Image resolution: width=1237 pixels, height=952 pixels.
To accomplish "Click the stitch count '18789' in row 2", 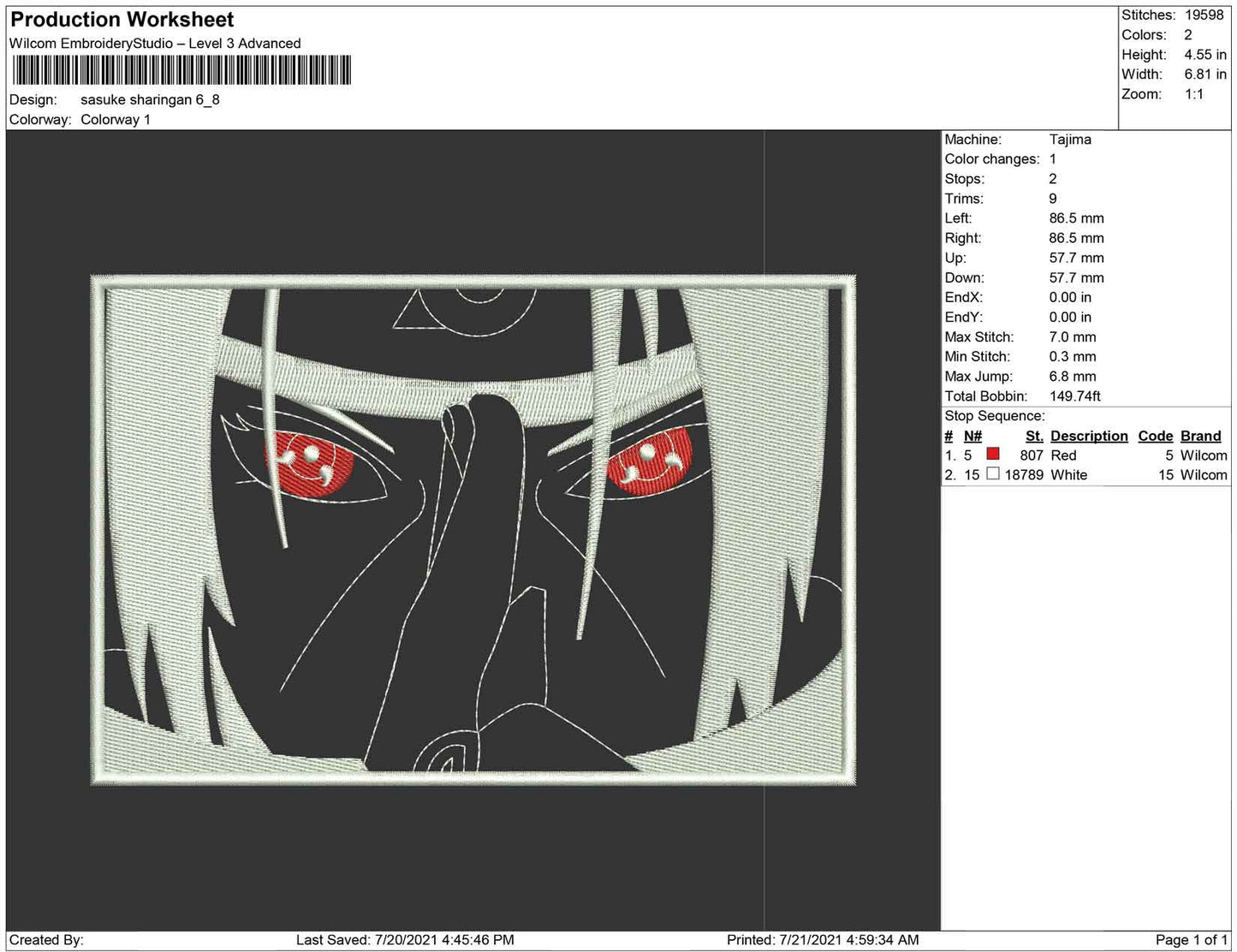I will point(1024,475).
